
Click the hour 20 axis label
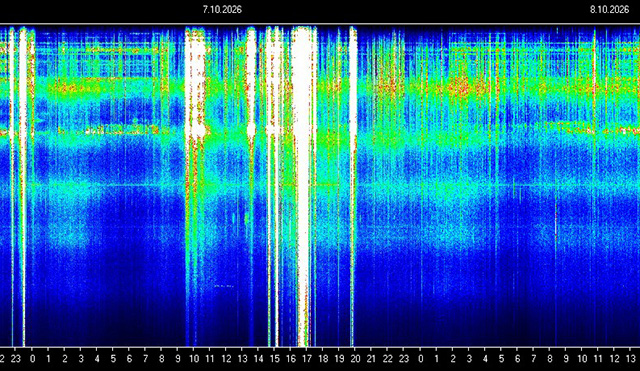pyautogui.click(x=355, y=359)
